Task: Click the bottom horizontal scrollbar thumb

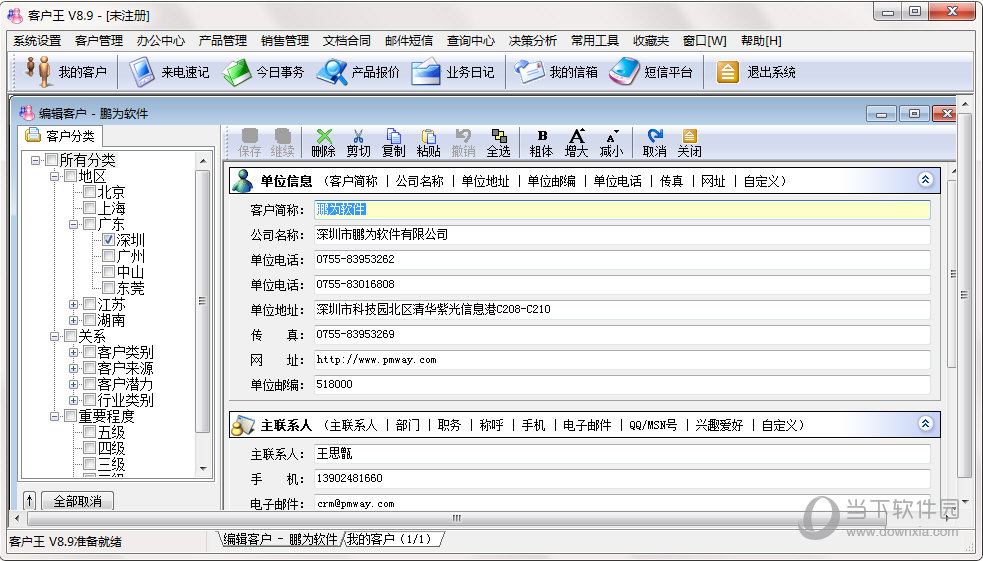Action: [x=457, y=518]
